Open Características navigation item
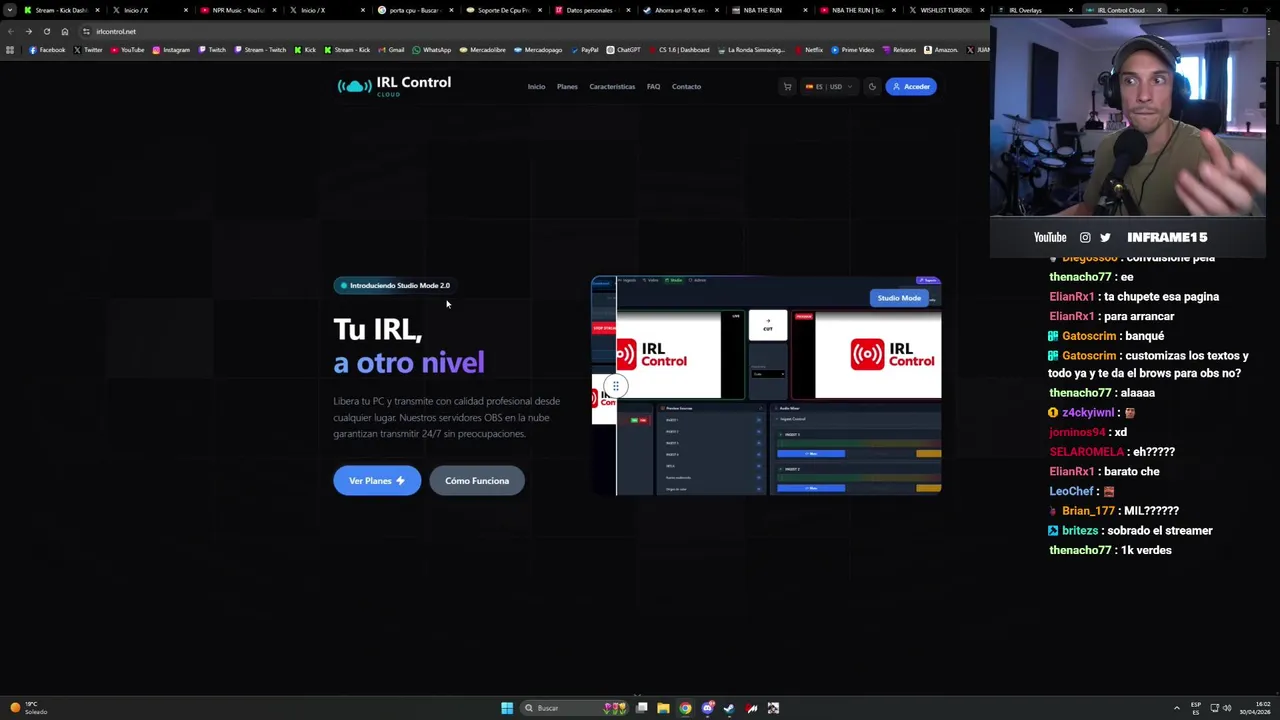1280x720 pixels. pyautogui.click(x=612, y=87)
